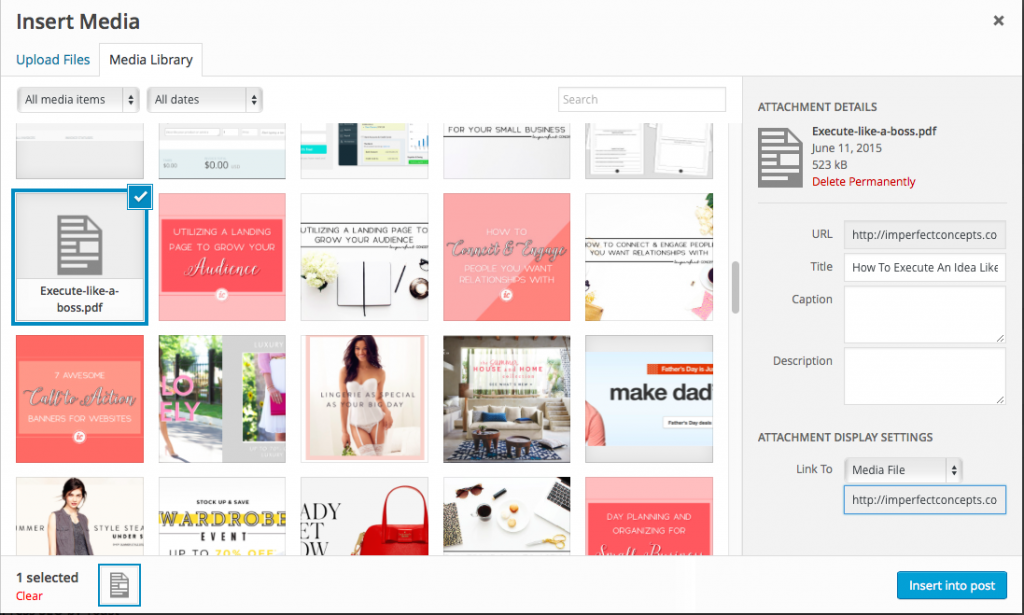Select the red handbag image
Viewport: 1024px width, 615px height.
[364, 516]
